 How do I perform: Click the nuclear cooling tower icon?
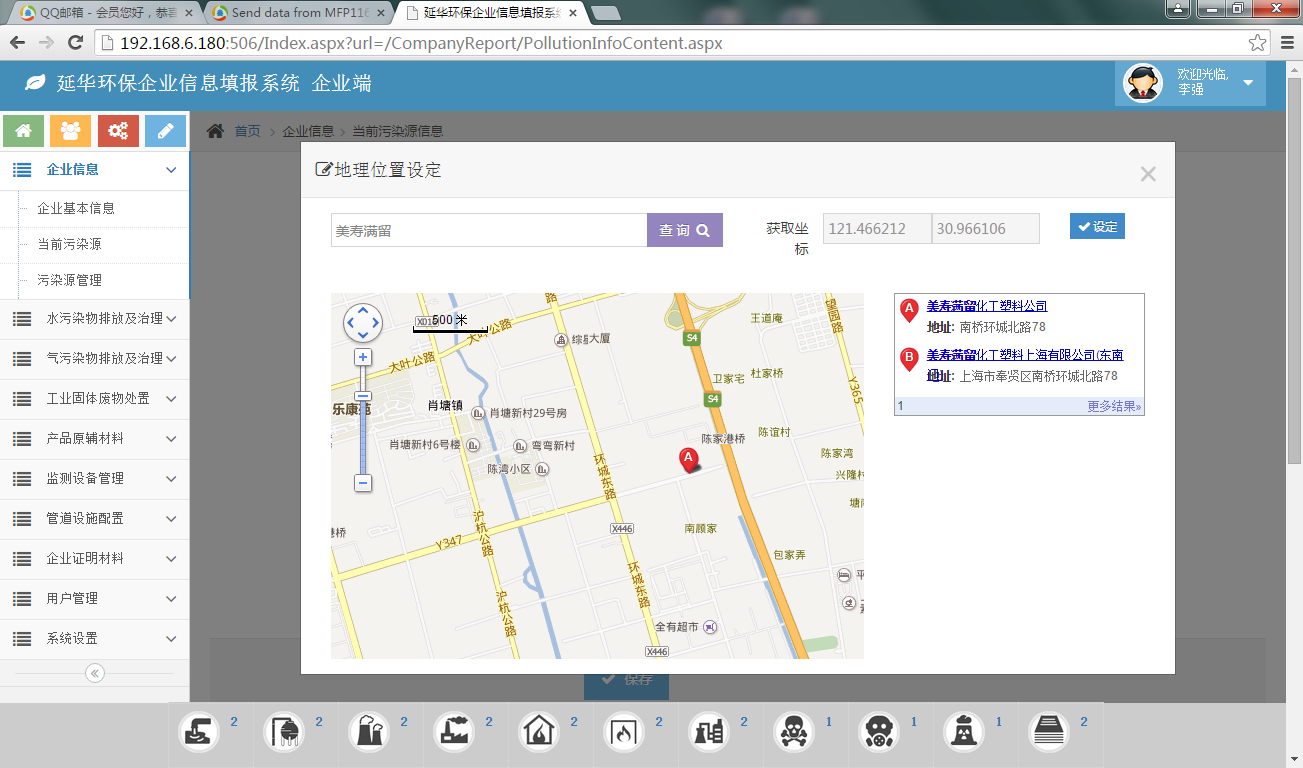[964, 732]
